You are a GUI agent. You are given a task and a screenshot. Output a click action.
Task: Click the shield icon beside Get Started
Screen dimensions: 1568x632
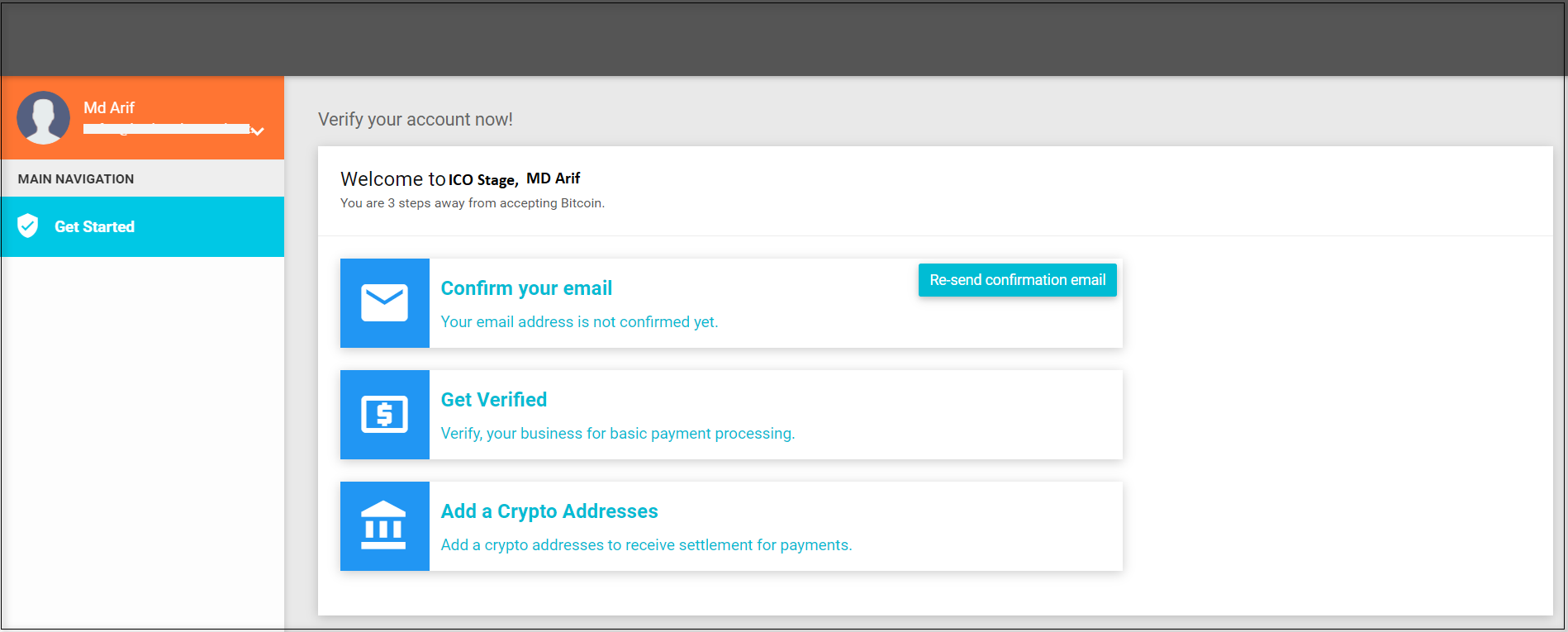pyautogui.click(x=27, y=226)
